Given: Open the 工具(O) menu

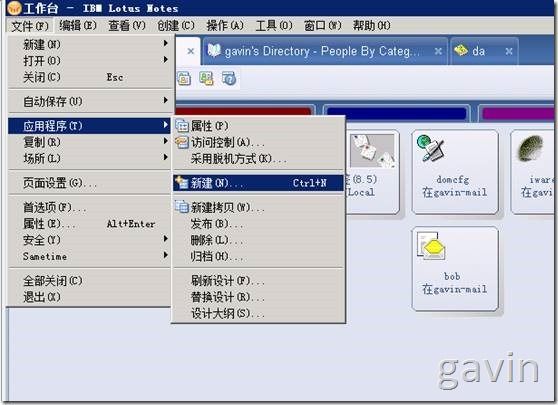Looking at the screenshot, I should pos(274,26).
